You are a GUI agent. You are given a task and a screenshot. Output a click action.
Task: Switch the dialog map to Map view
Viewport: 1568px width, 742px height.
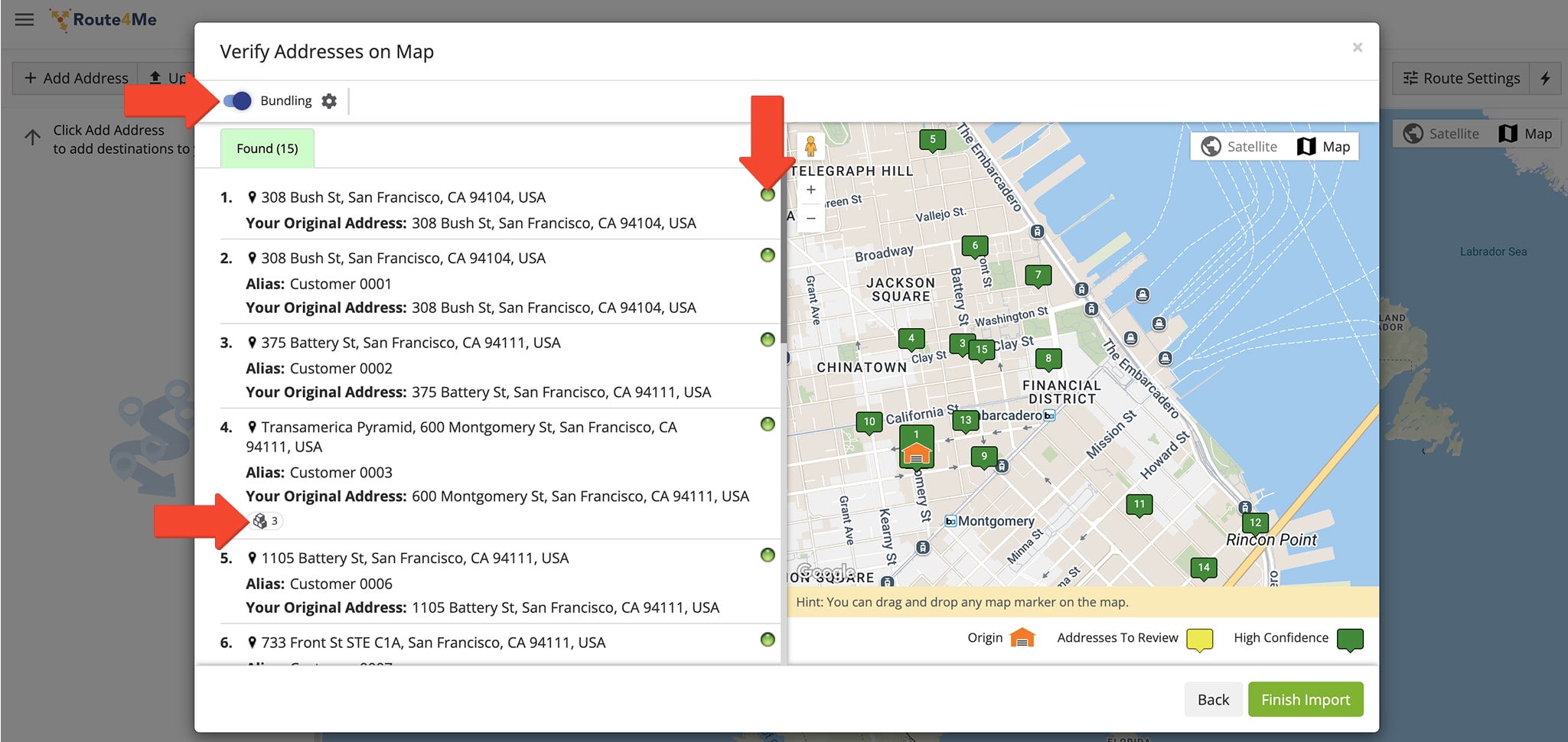coord(1325,146)
